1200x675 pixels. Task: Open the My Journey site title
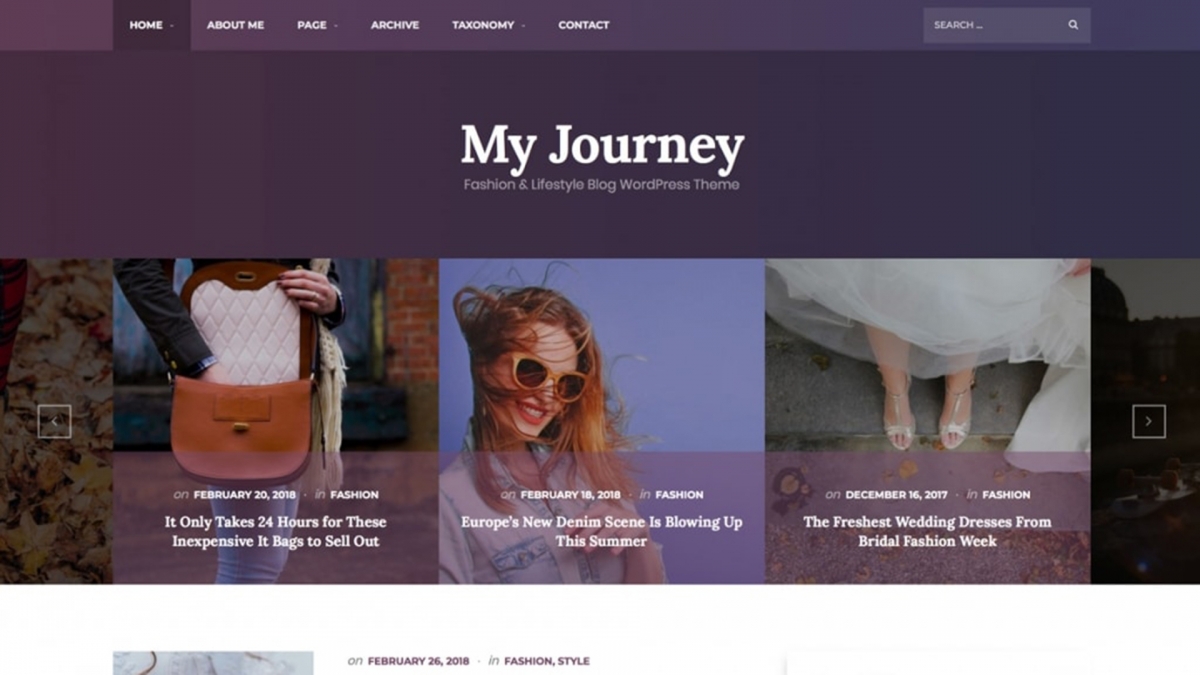coord(602,146)
